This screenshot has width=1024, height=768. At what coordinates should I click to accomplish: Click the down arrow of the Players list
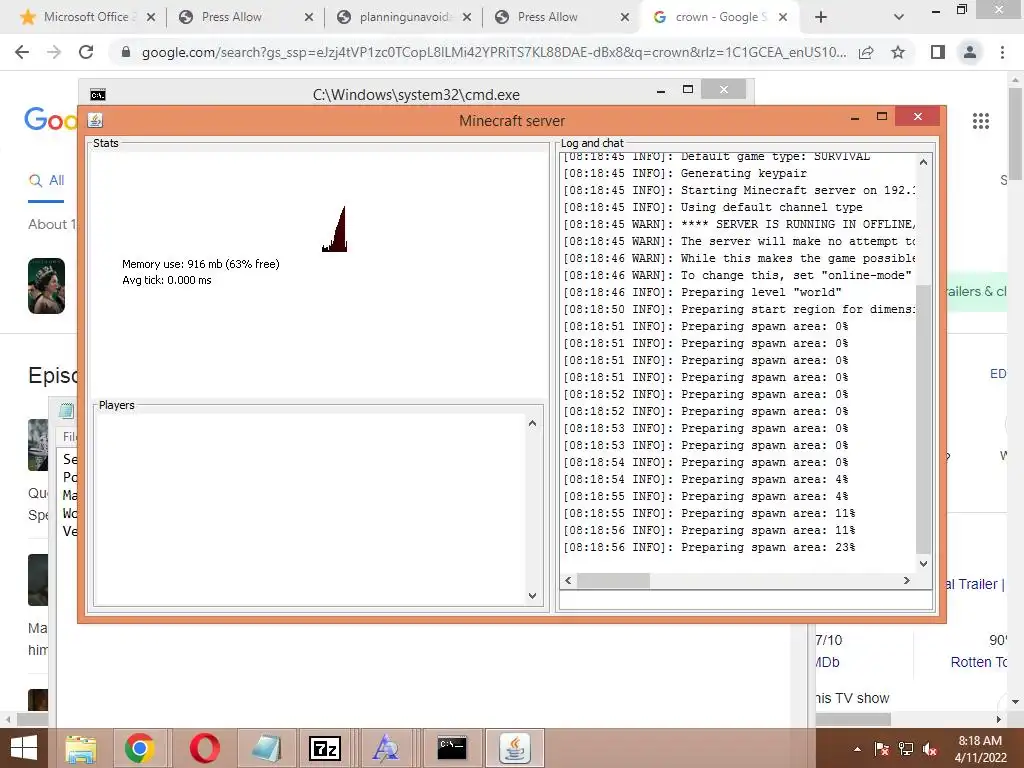pos(532,596)
